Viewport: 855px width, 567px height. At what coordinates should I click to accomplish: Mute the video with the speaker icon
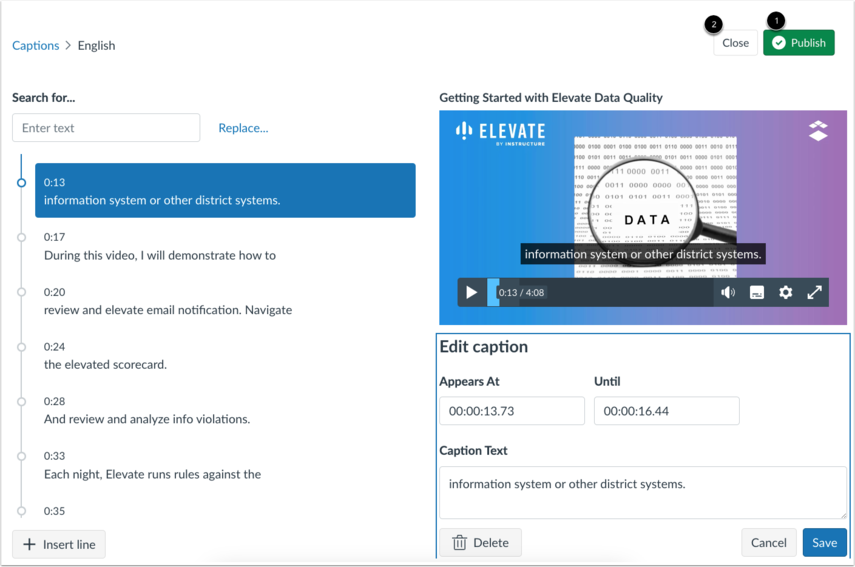pos(728,293)
